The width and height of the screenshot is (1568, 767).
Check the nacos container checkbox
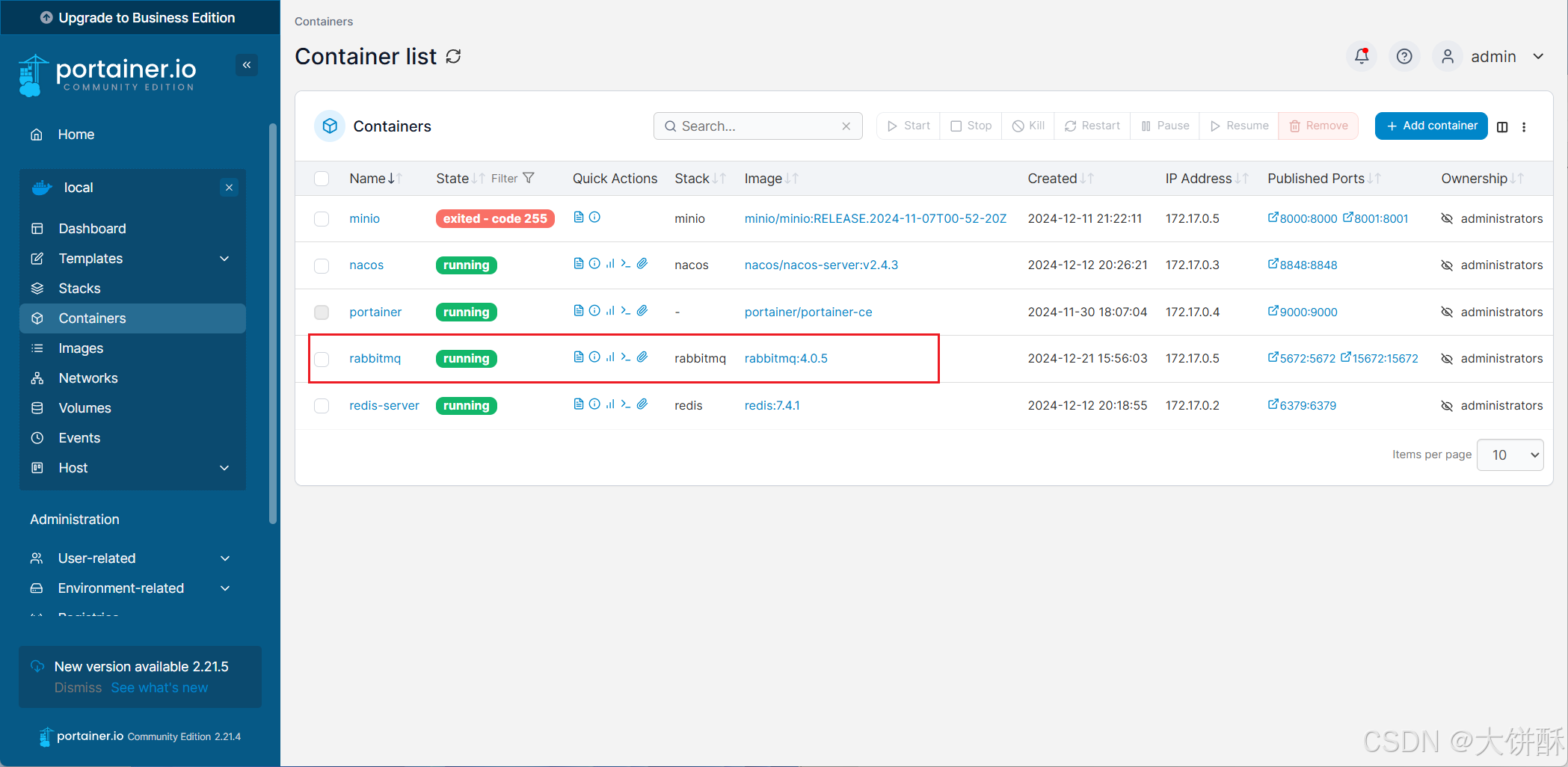(x=322, y=266)
